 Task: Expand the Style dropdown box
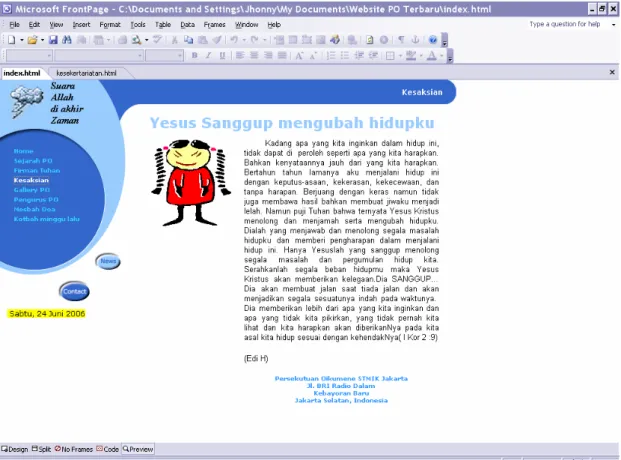tap(29, 55)
